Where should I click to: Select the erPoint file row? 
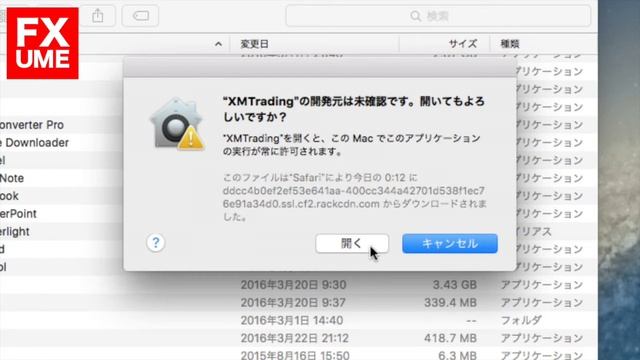click(x=62, y=214)
